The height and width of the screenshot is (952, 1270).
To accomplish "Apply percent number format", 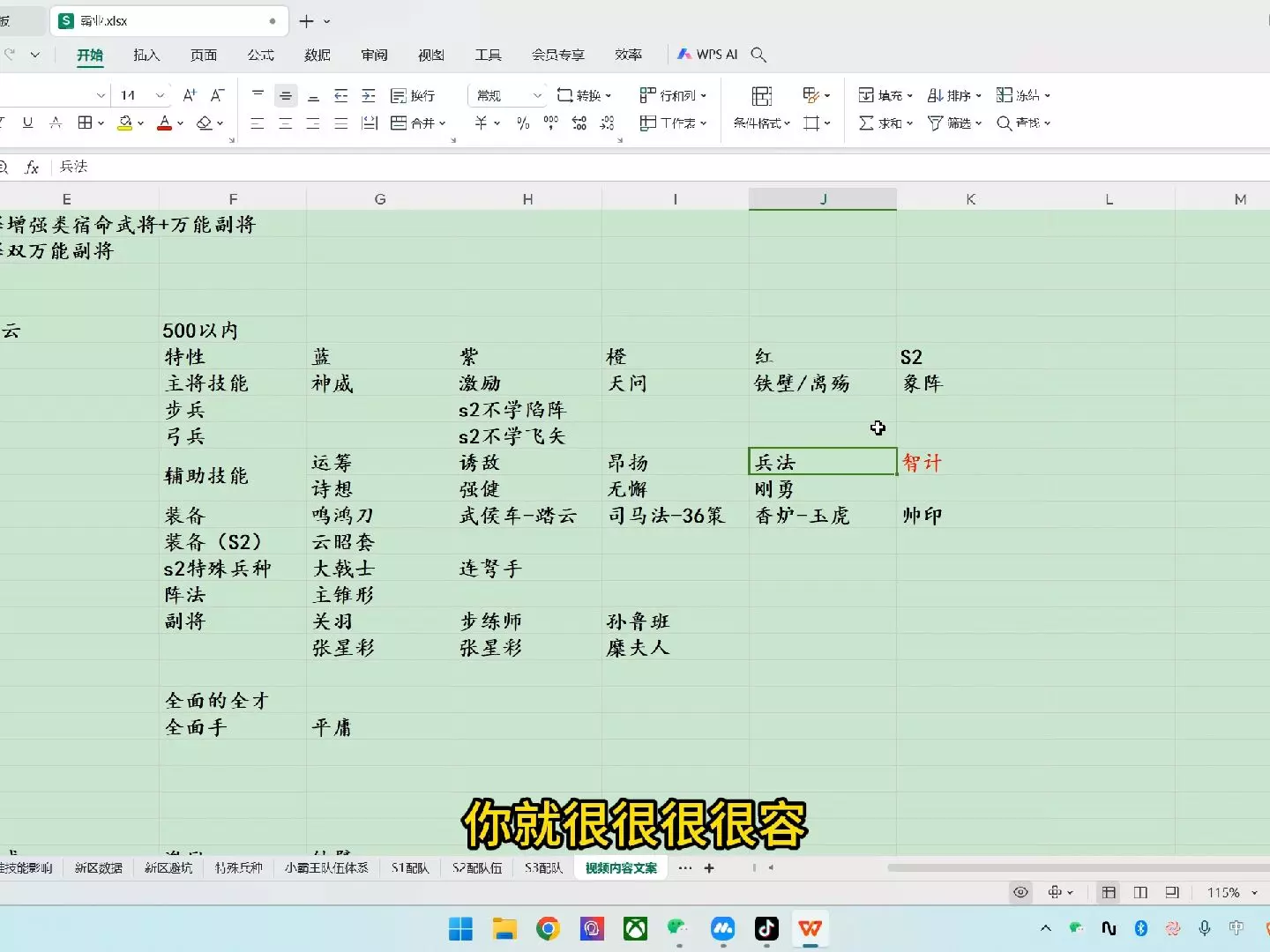I will pos(523,123).
